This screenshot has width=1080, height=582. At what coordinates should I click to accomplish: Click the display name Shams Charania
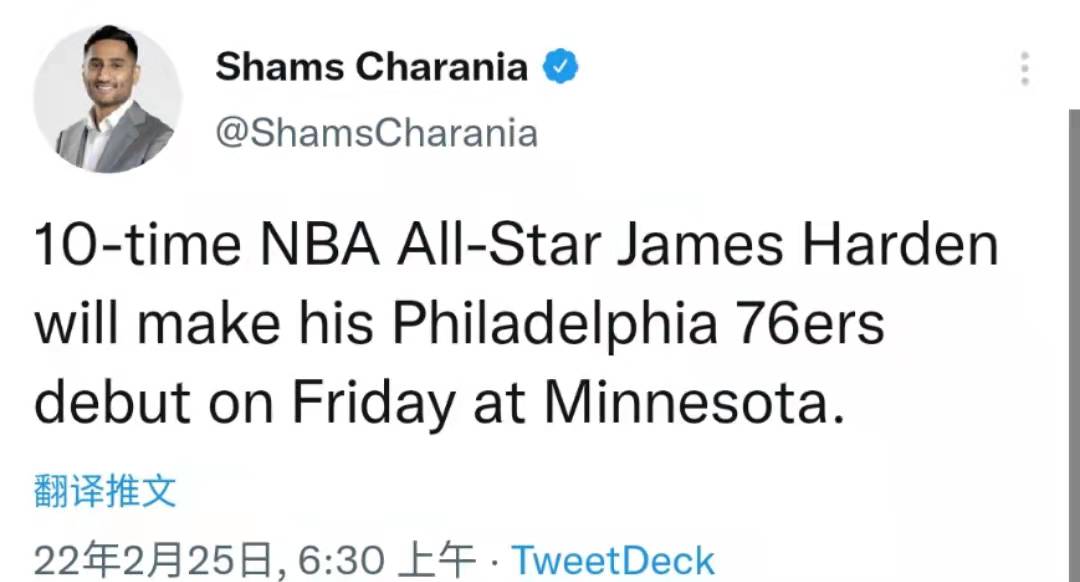point(371,67)
